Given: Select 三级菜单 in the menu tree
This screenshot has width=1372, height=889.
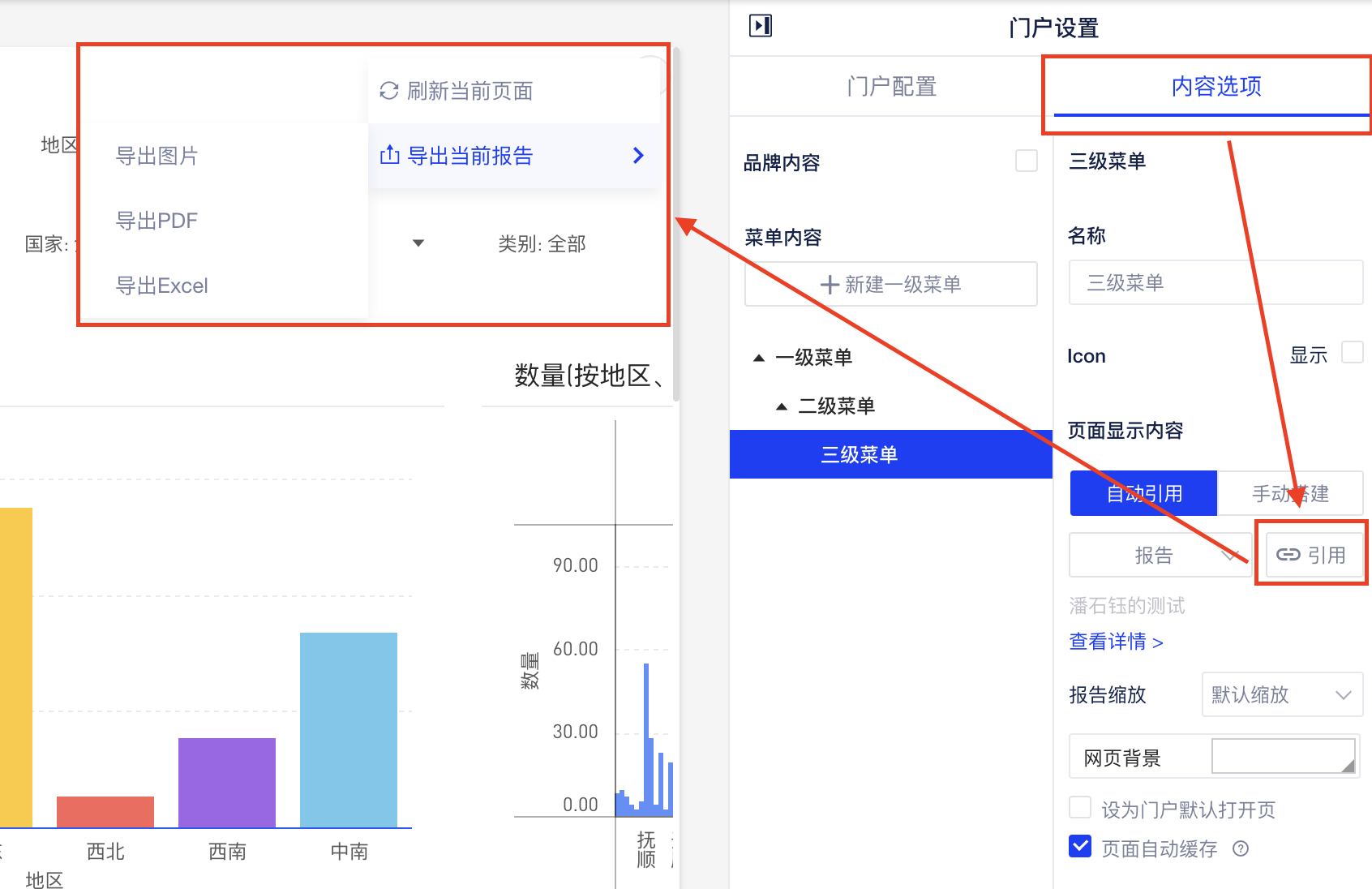Looking at the screenshot, I should pyautogui.click(x=859, y=454).
